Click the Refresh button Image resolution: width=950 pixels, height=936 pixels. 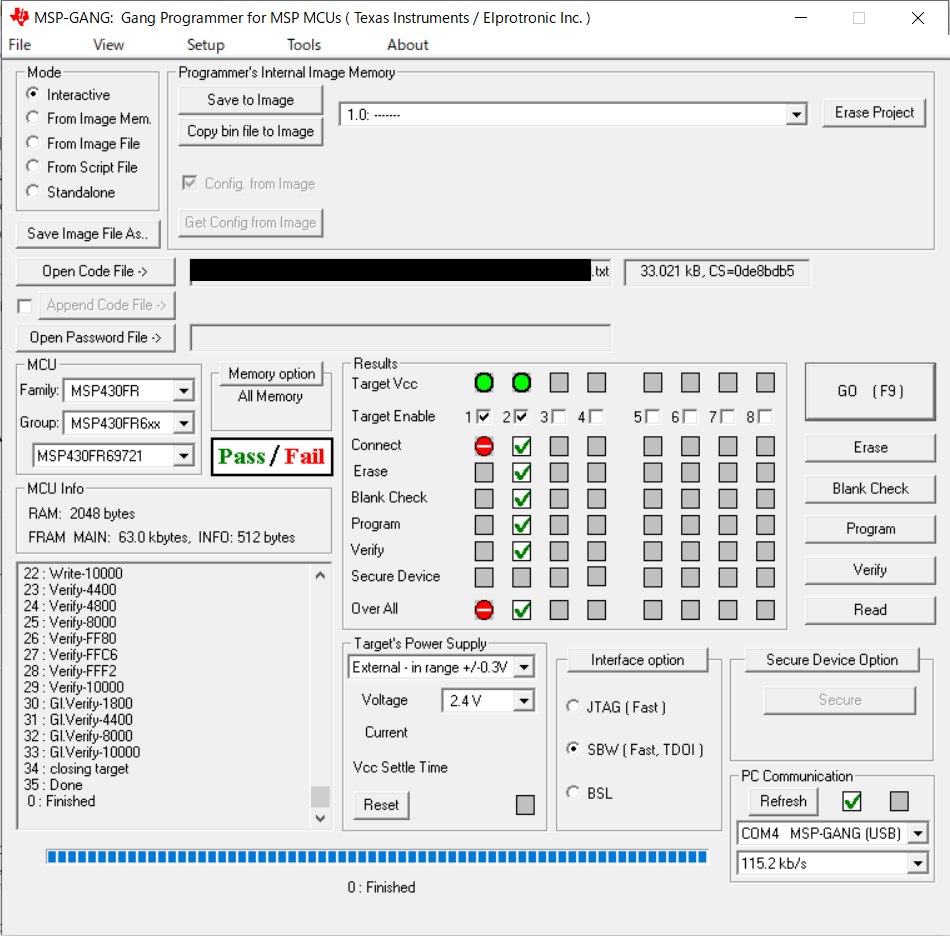(x=783, y=802)
